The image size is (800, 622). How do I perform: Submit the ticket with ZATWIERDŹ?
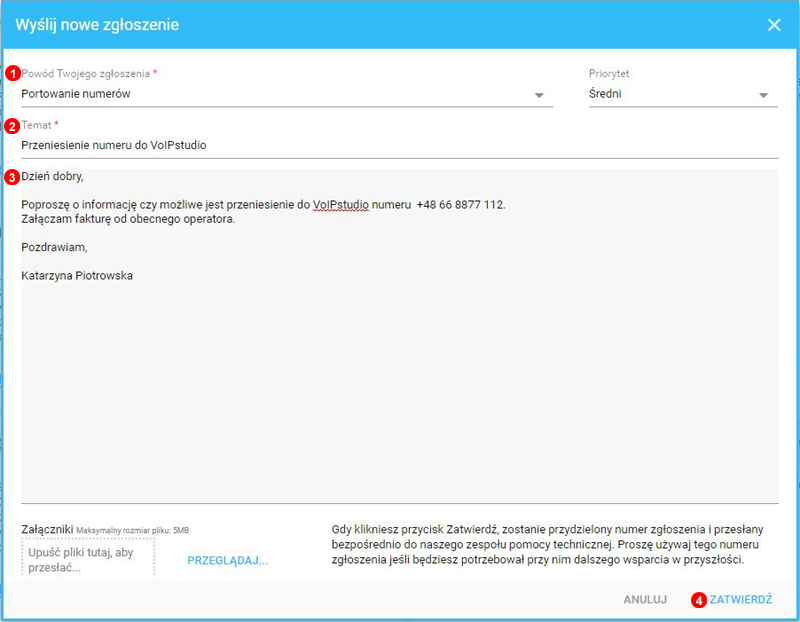(x=741, y=600)
